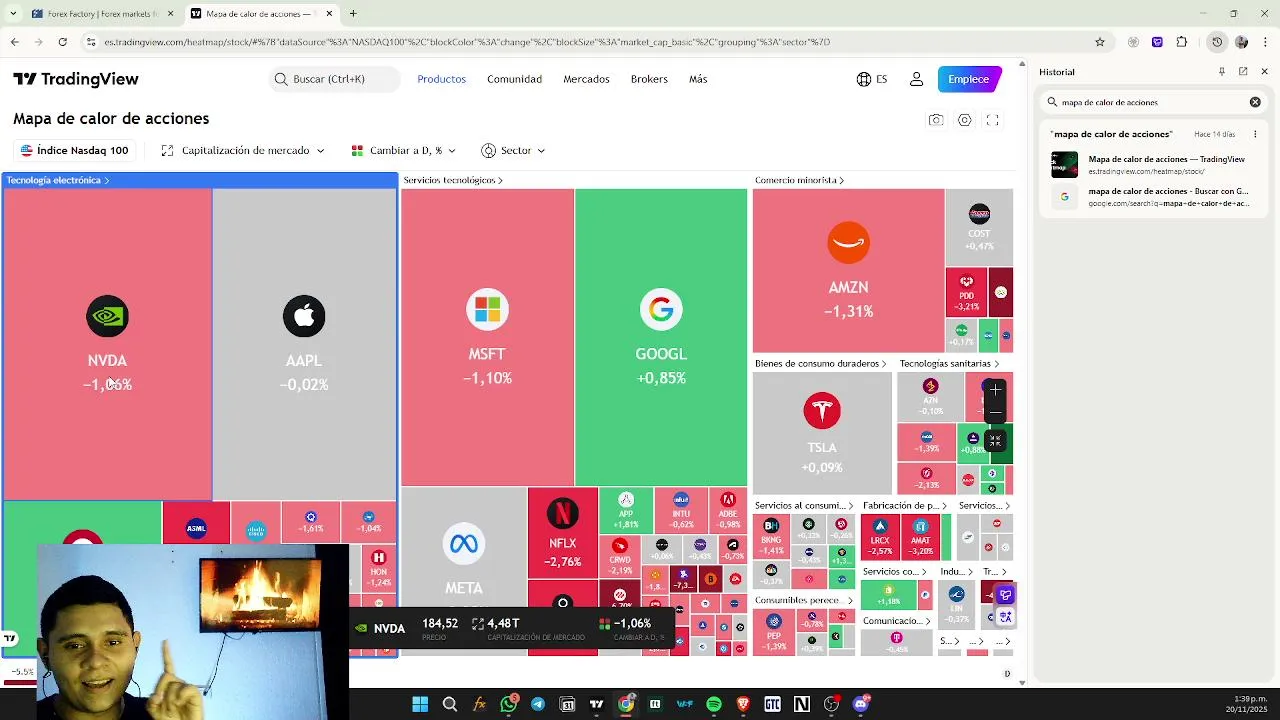Open the Chrome three-dot menu
The width and height of the screenshot is (1280, 720).
(x=1265, y=42)
